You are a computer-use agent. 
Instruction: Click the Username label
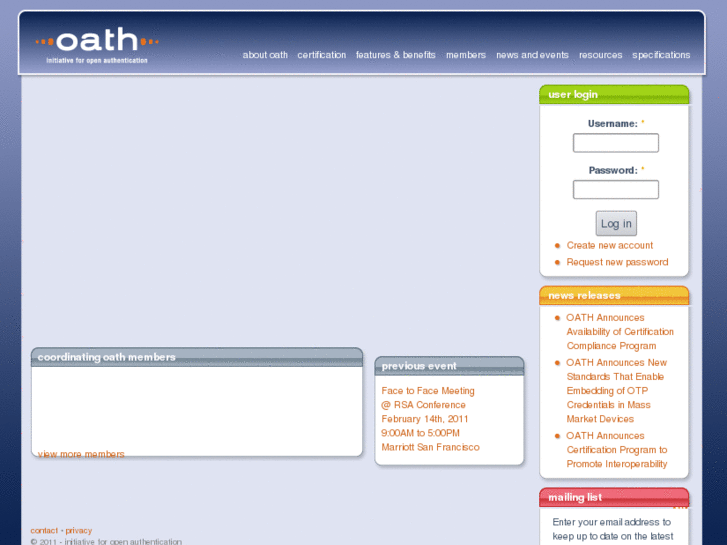(x=612, y=123)
